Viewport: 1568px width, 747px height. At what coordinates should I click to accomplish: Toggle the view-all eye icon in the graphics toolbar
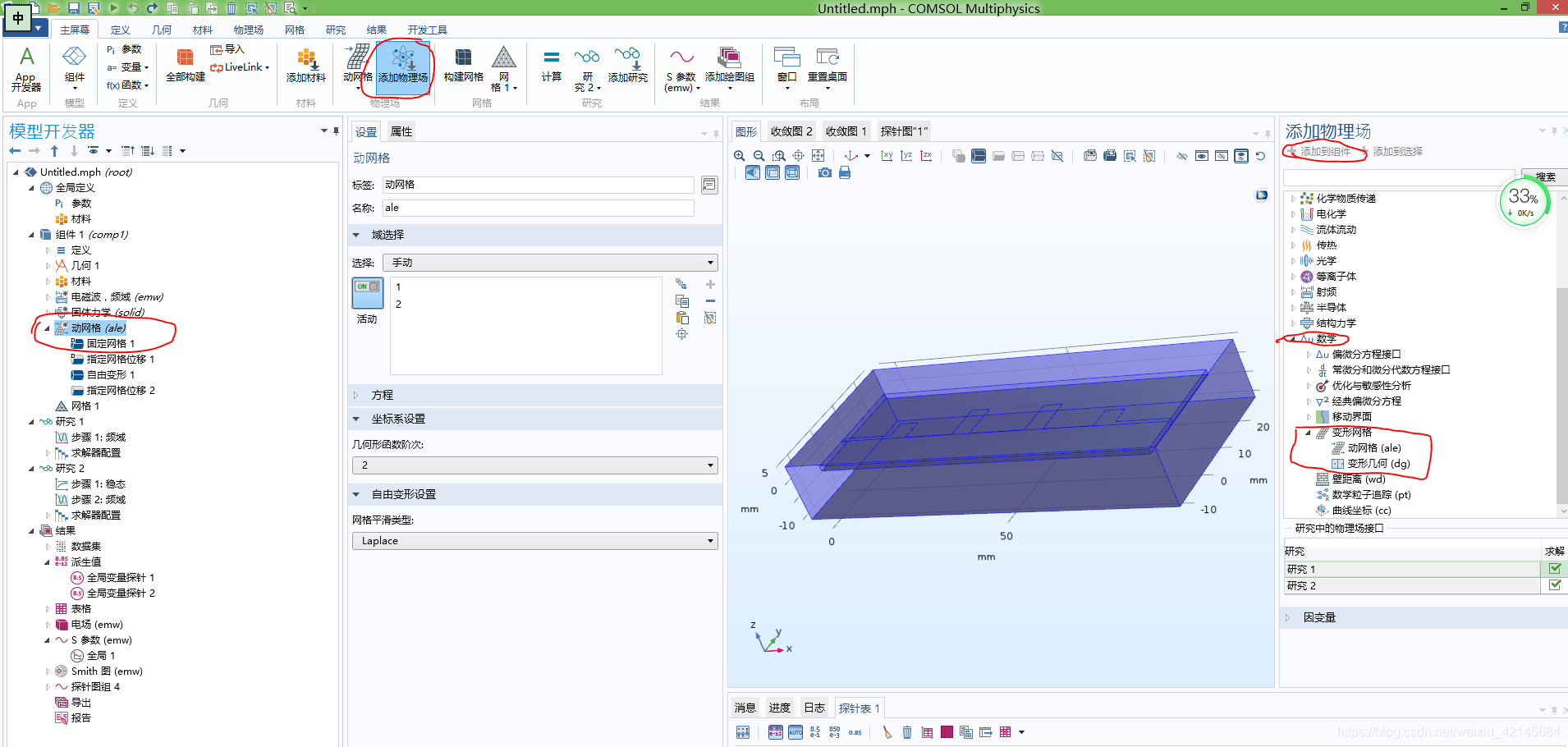(x=1241, y=156)
